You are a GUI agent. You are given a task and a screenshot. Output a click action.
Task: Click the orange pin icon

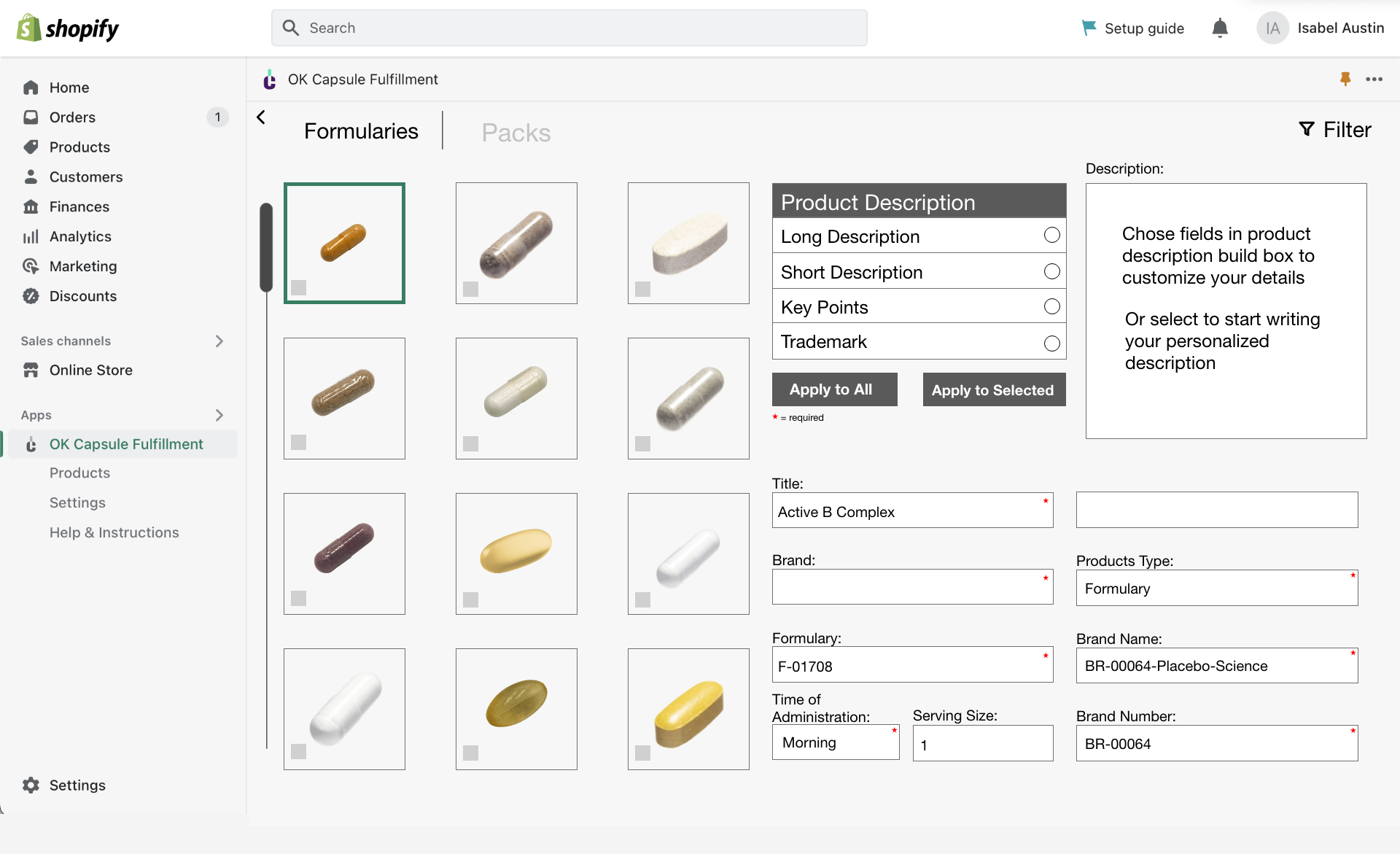pos(1345,79)
